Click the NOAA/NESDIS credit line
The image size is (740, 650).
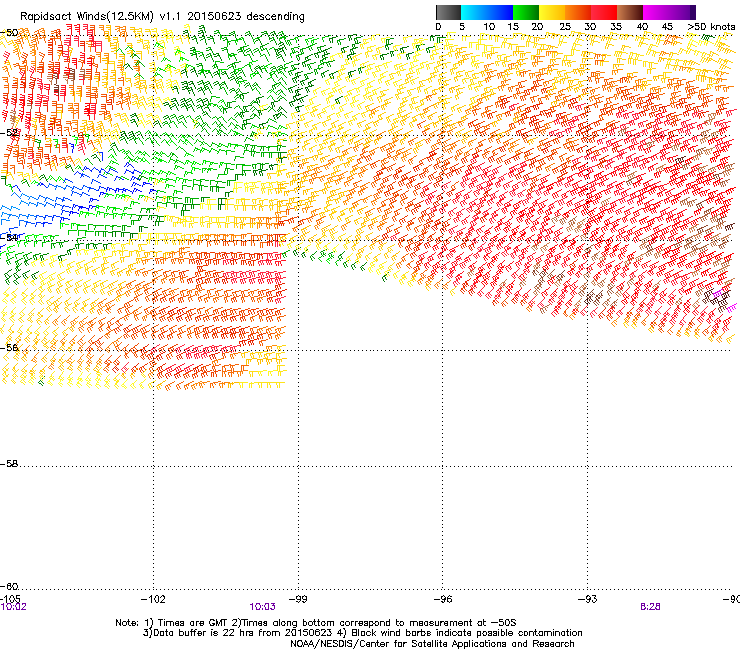click(x=432, y=644)
